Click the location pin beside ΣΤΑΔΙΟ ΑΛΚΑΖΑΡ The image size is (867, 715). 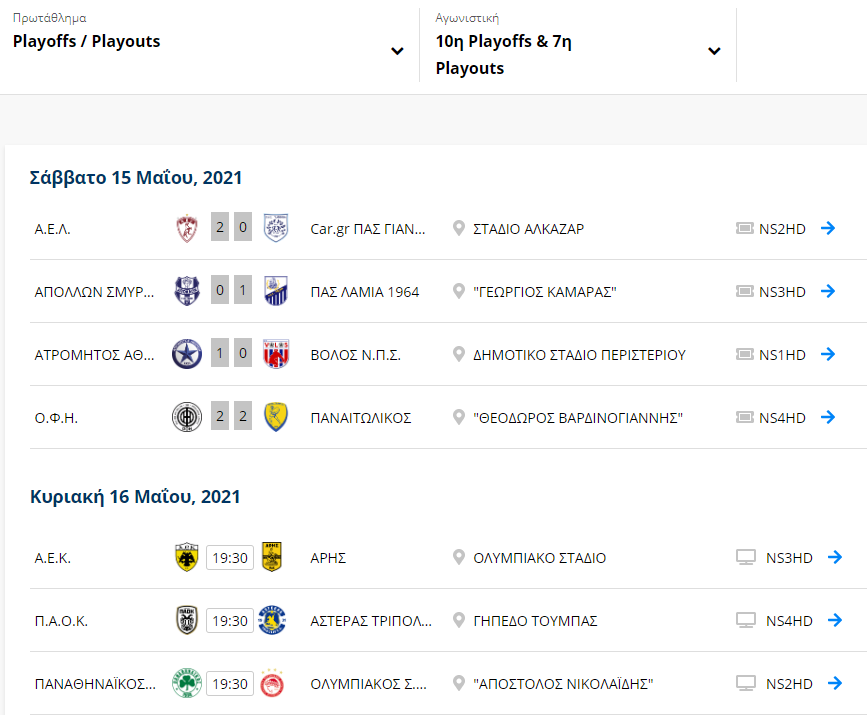click(459, 229)
